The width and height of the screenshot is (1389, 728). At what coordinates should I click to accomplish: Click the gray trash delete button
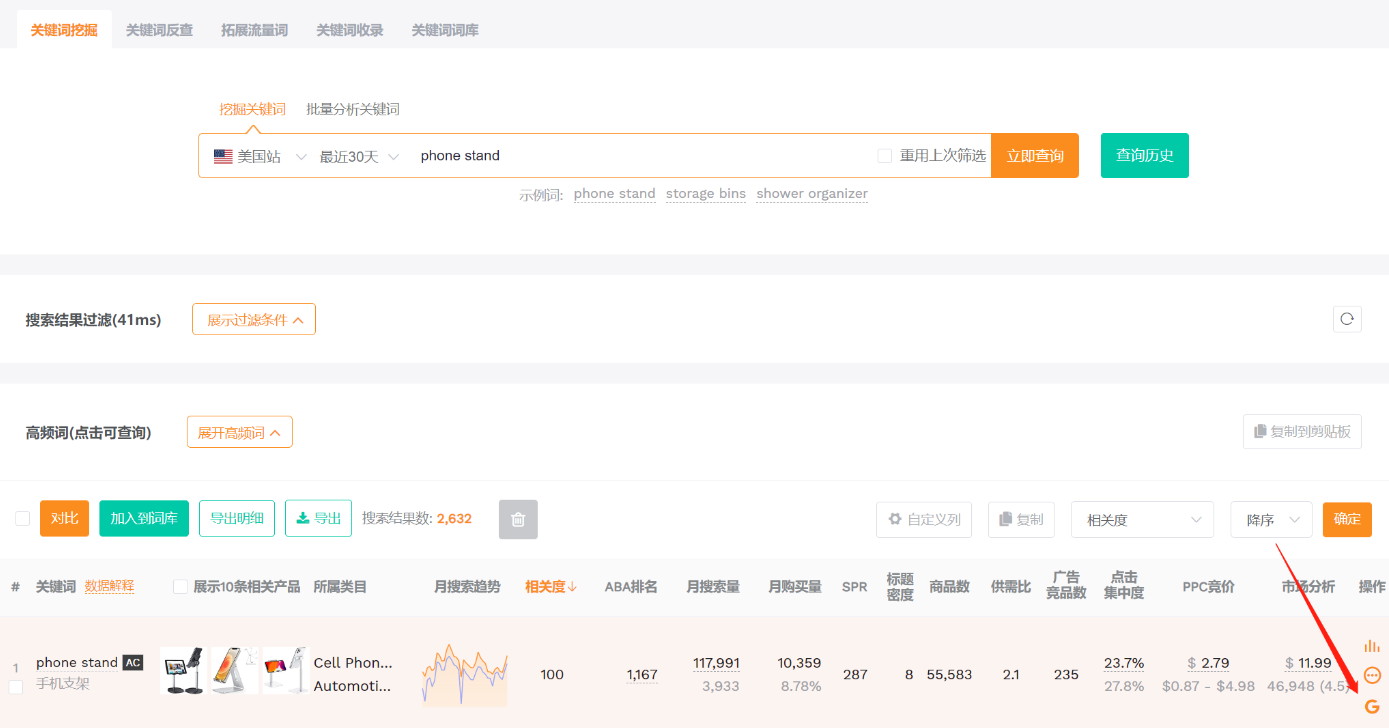pyautogui.click(x=518, y=519)
